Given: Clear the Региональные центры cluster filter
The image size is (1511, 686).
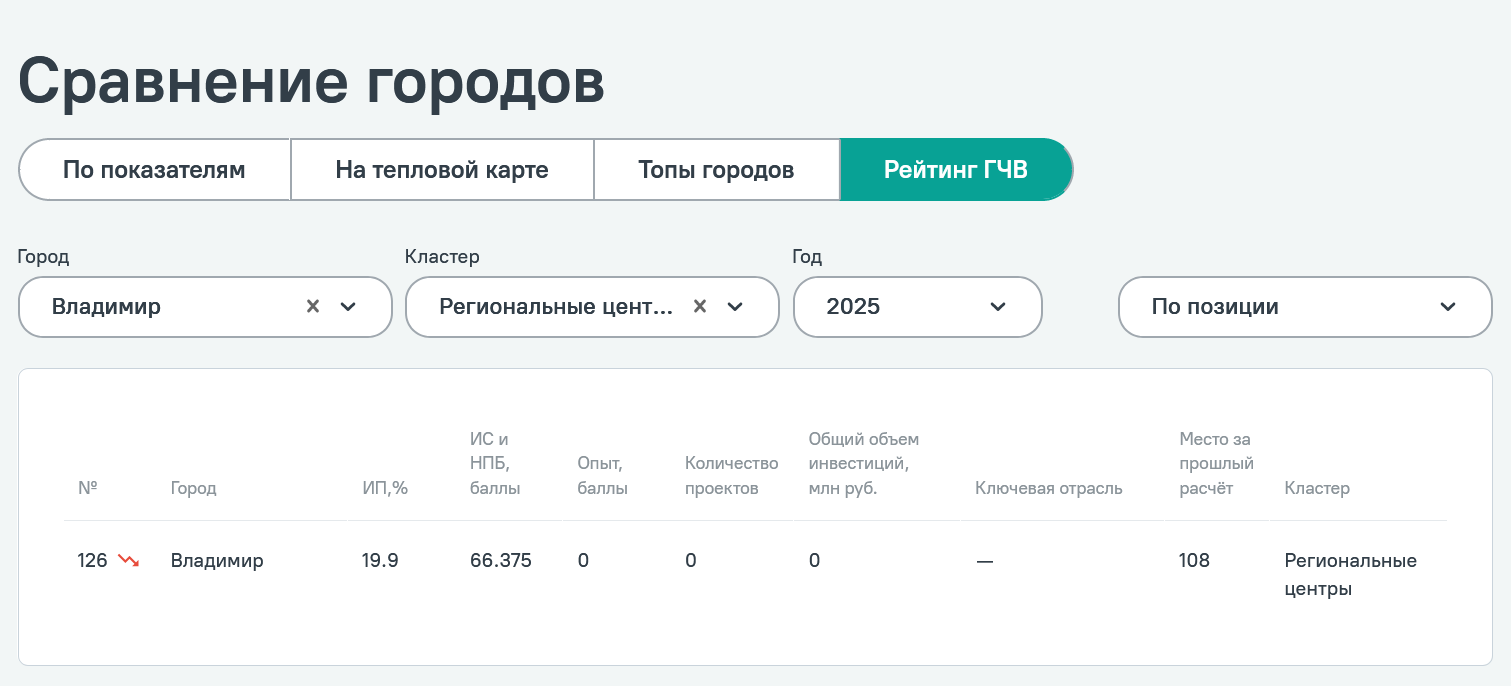Looking at the screenshot, I should [x=700, y=307].
